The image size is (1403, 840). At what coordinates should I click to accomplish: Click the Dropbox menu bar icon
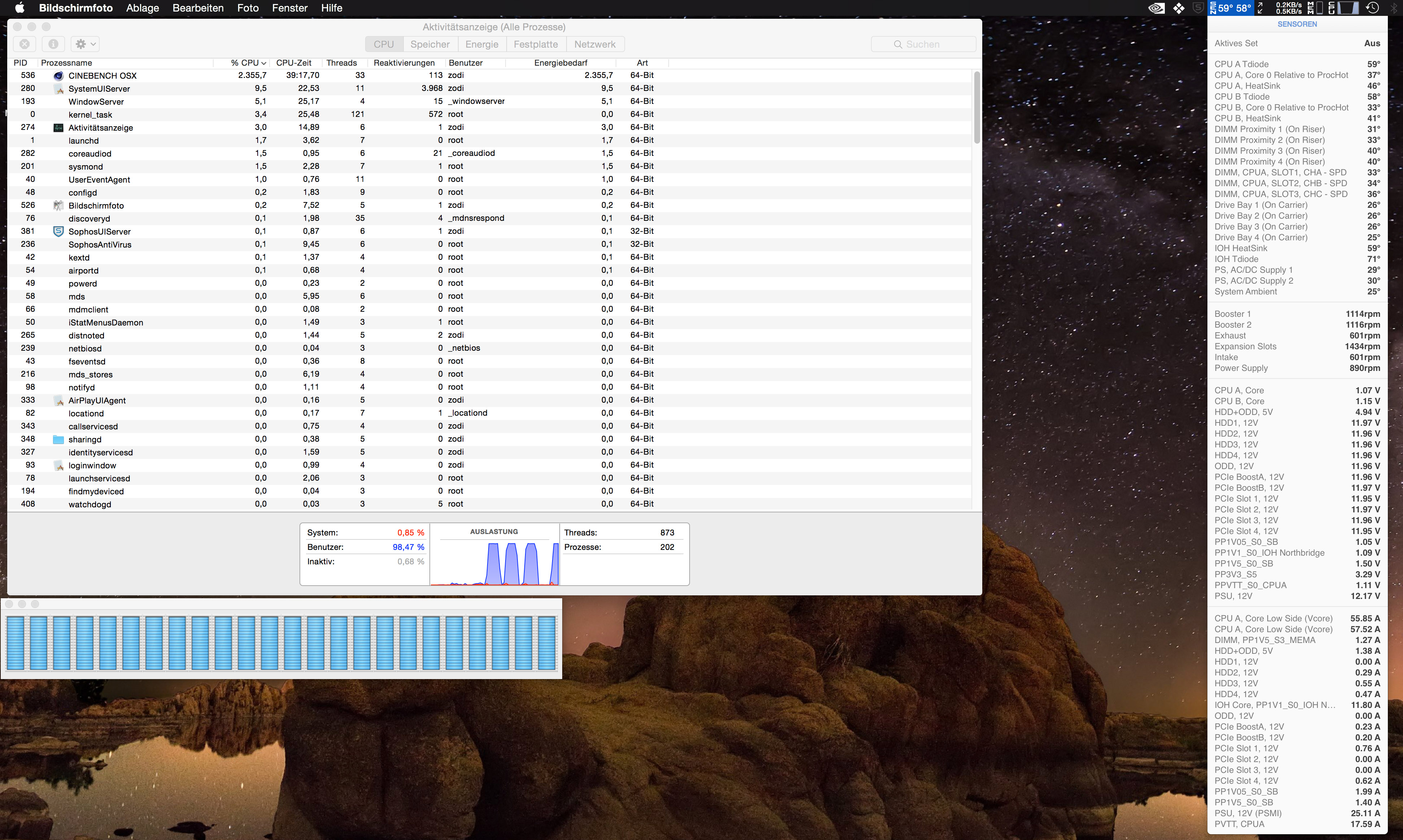pyautogui.click(x=1179, y=8)
